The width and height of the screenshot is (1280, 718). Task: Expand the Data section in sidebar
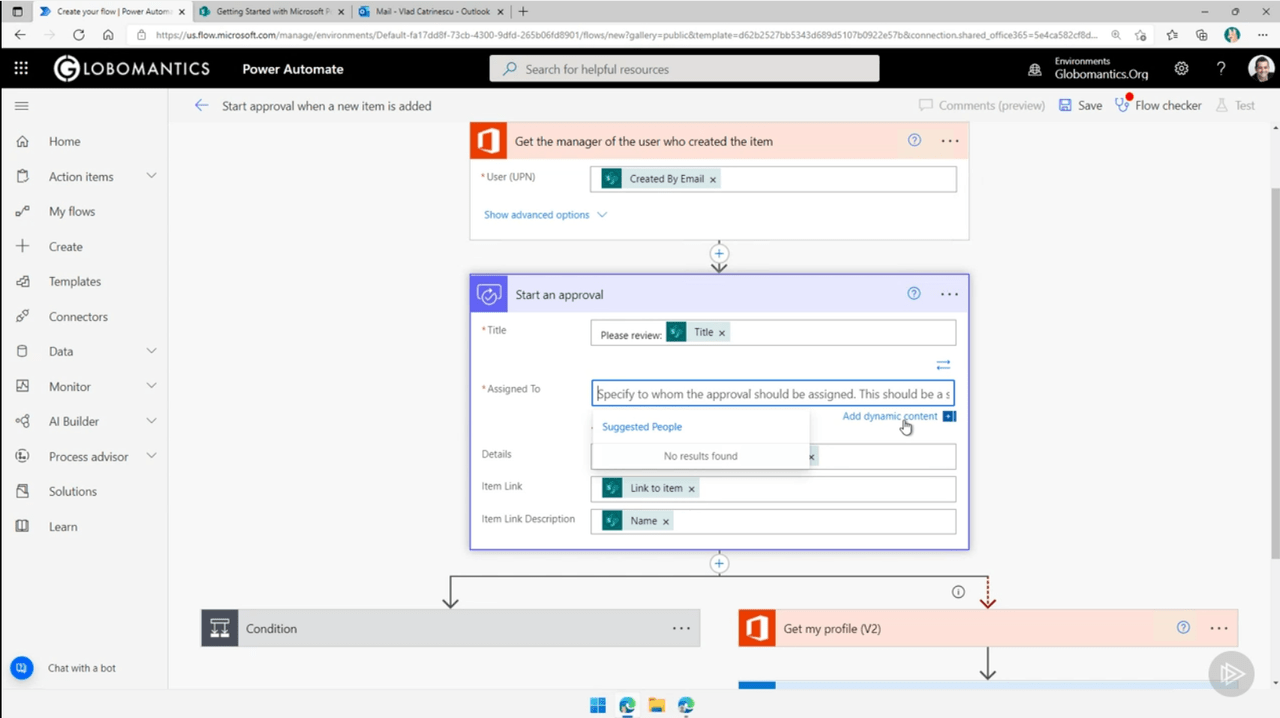151,351
